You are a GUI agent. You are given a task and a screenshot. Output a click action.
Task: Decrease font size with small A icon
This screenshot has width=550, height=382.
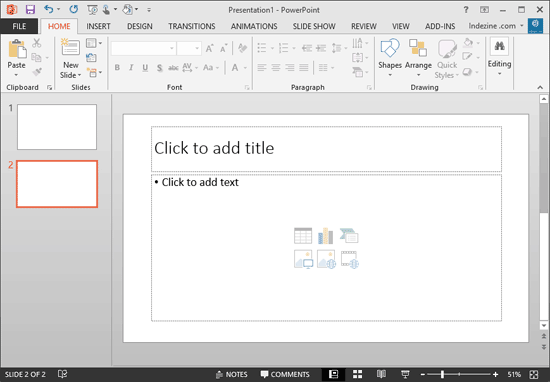click(x=223, y=48)
